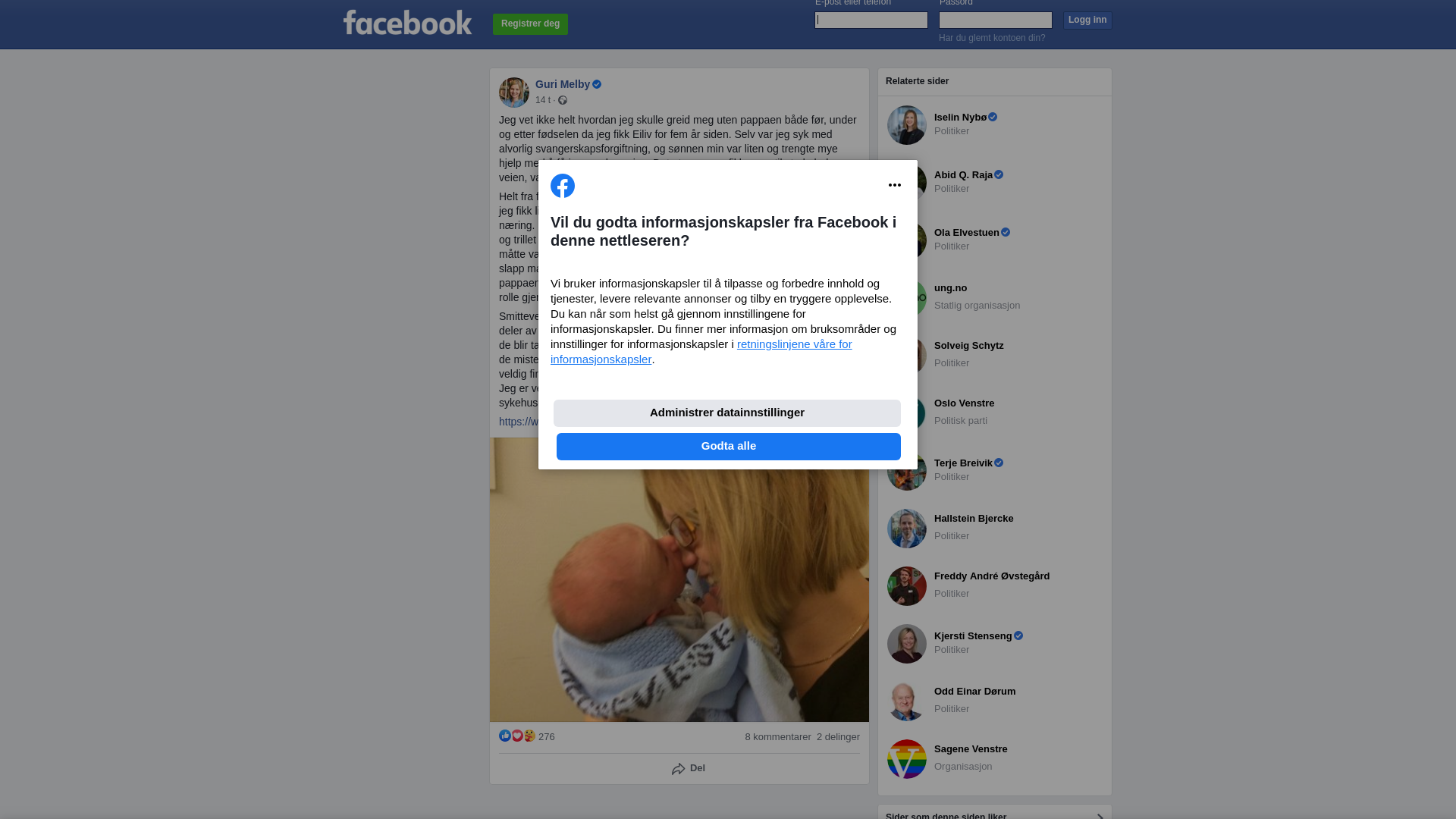
Task: Focus the Passord input field
Action: (x=995, y=20)
